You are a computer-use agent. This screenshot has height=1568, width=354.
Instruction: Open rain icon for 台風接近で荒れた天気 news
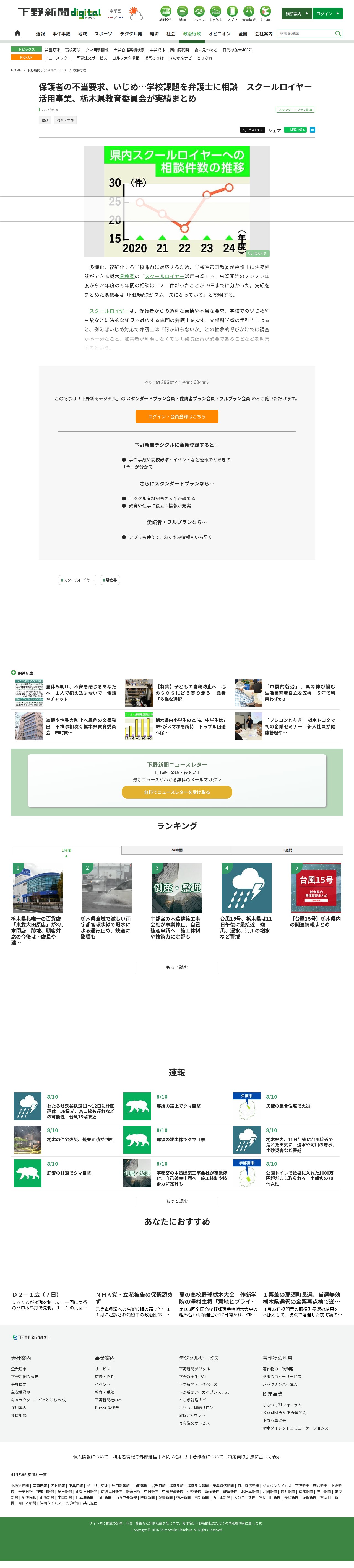[x=246, y=1140]
